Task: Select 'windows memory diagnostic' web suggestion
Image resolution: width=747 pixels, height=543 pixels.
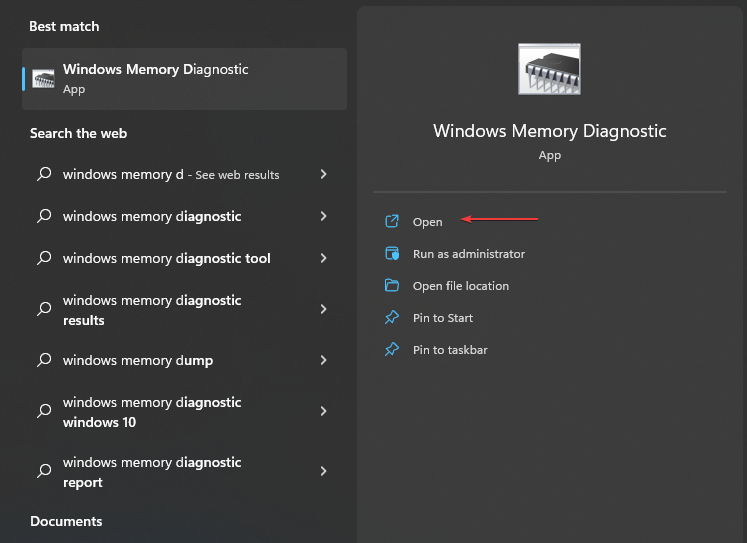Action: (152, 216)
